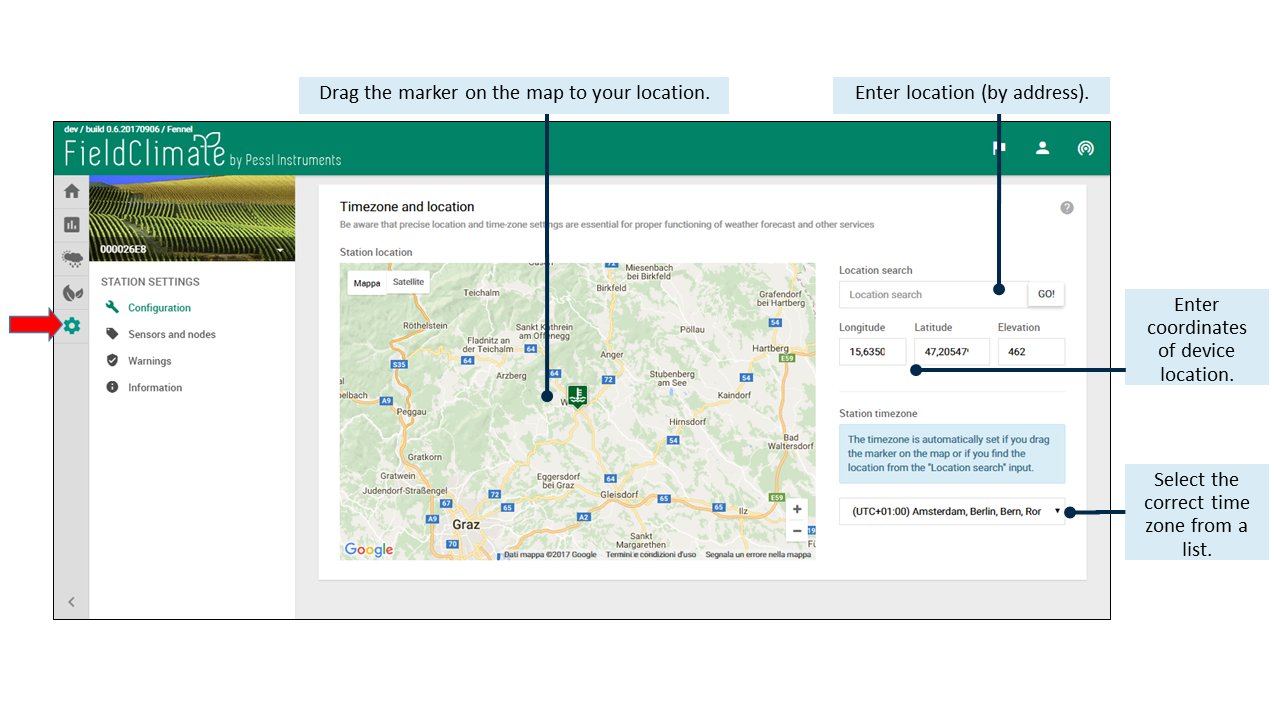The height and width of the screenshot is (720, 1280).
Task: Switch map to Satellite view
Action: click(408, 282)
